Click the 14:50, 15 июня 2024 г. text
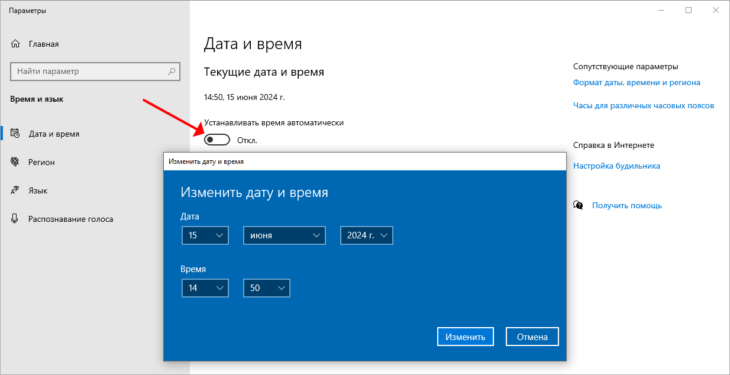Screen dimensions: 730x375 (244, 98)
